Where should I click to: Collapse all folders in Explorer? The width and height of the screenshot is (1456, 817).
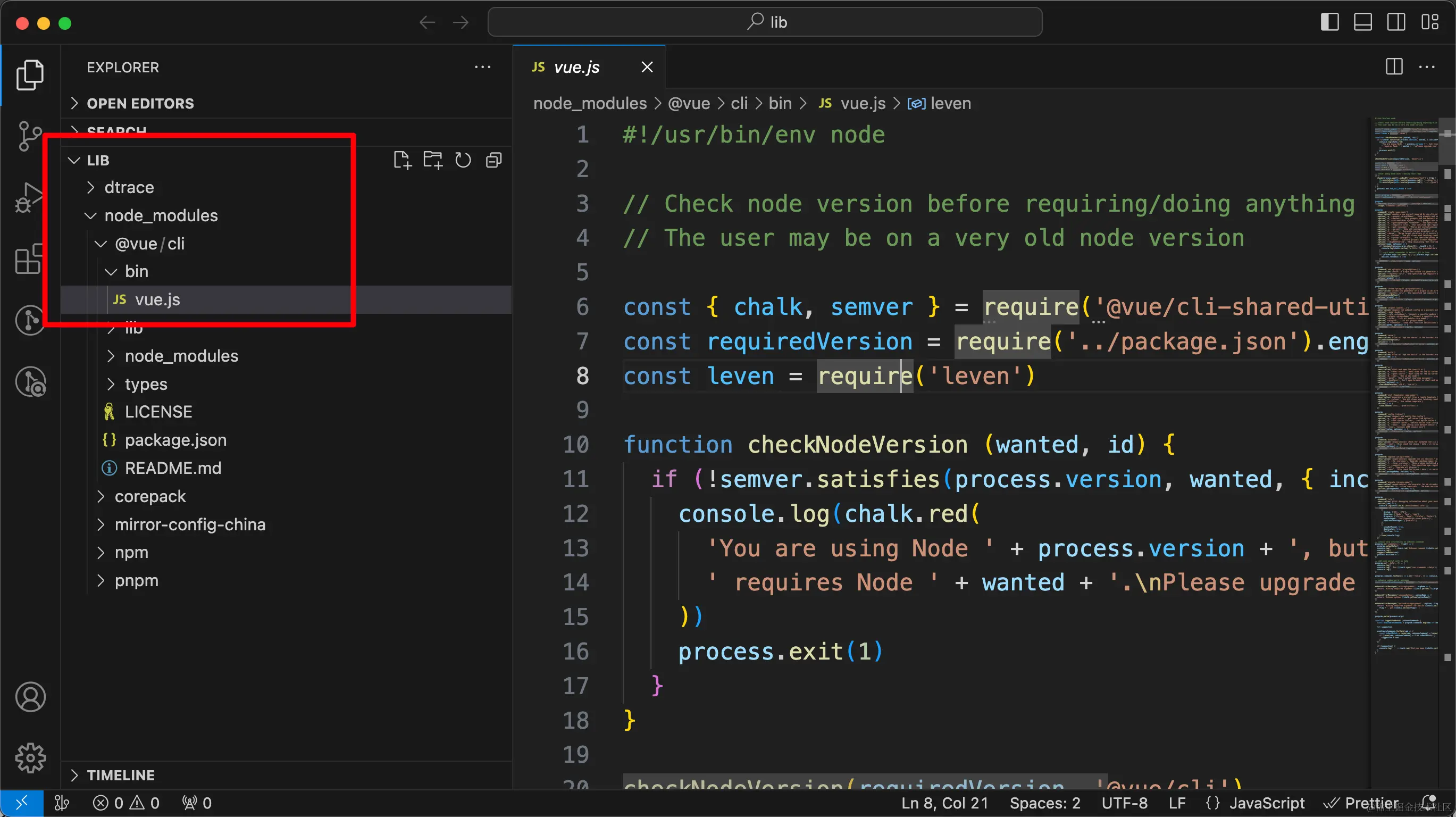493,160
